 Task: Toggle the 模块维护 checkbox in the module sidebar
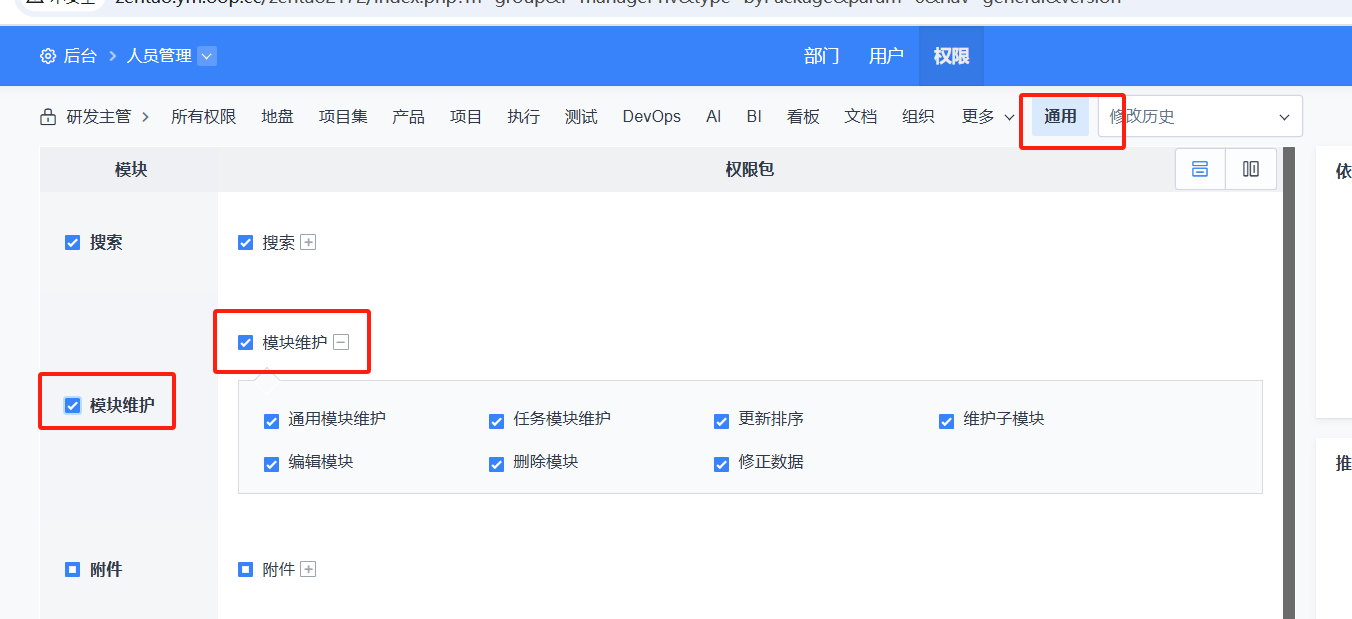71,405
